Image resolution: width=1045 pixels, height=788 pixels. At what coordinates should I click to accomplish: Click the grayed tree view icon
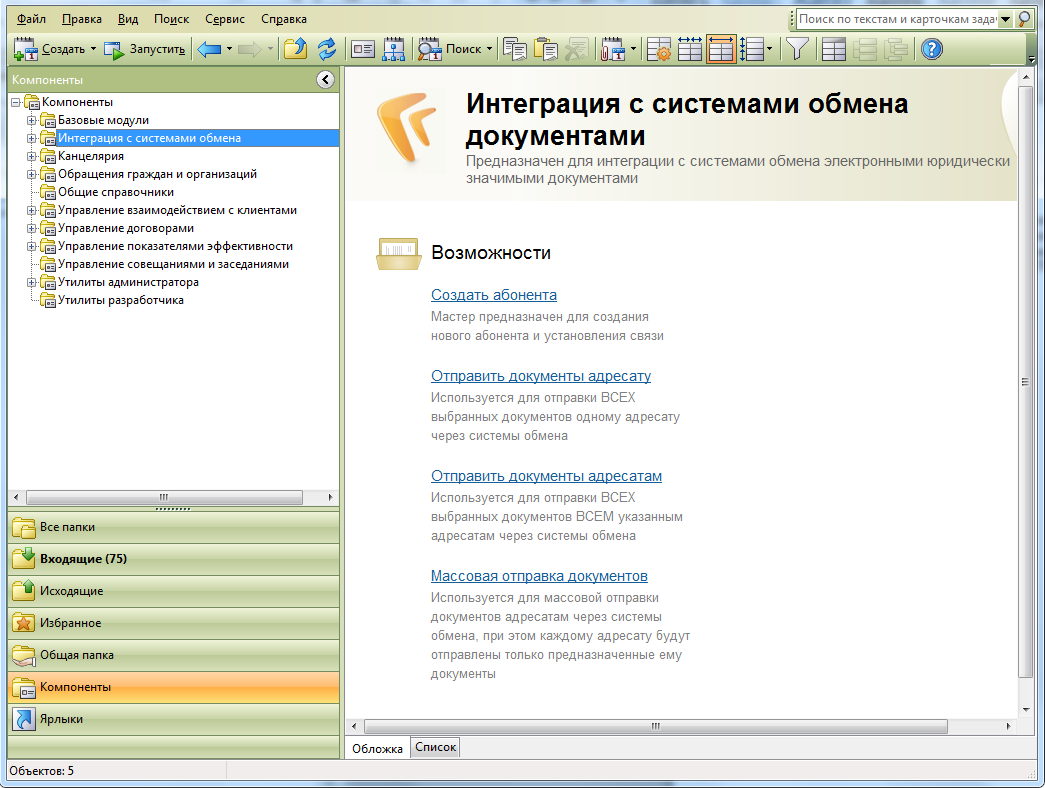[x=896, y=49]
